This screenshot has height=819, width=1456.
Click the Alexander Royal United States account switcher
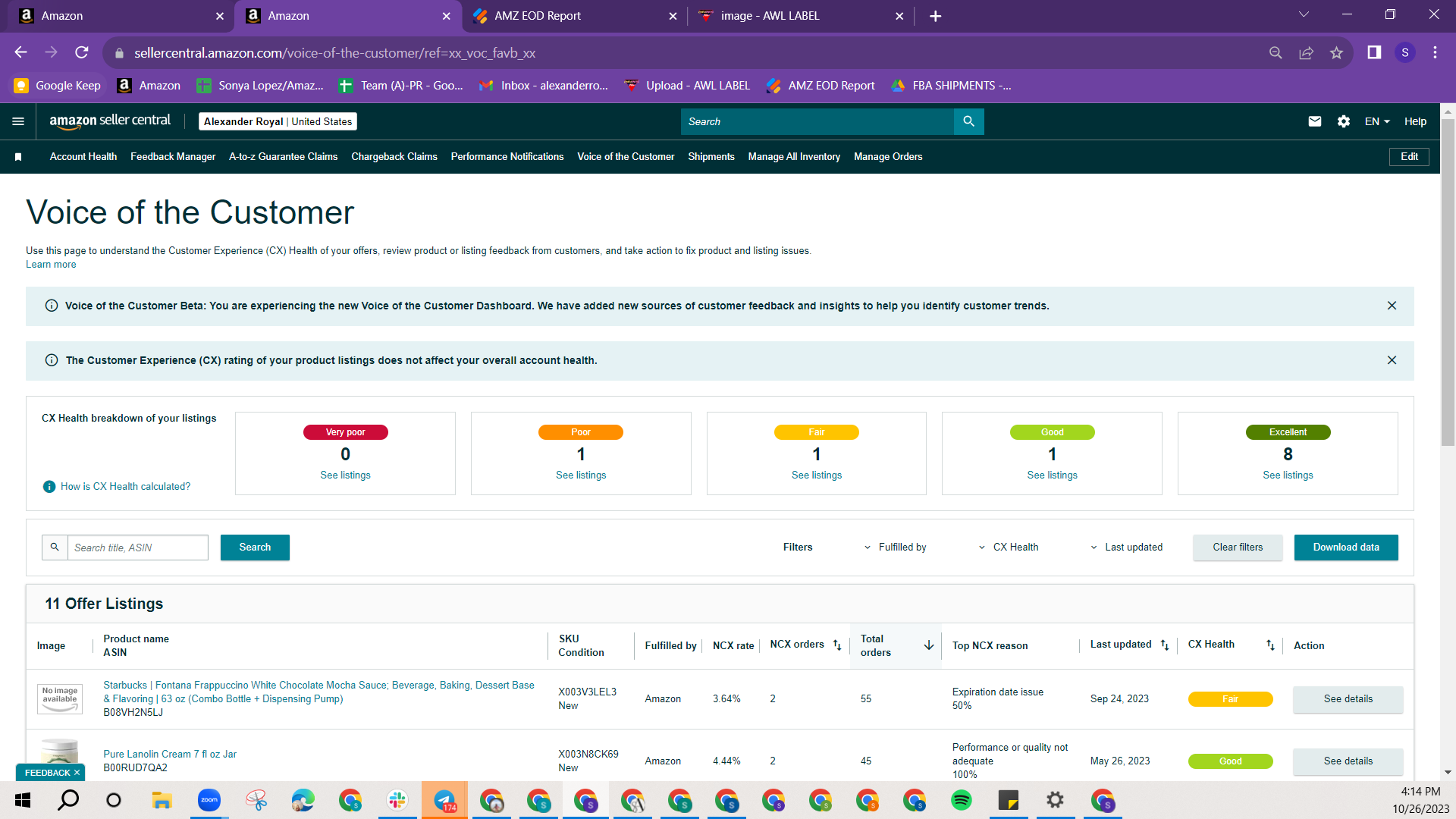point(278,121)
